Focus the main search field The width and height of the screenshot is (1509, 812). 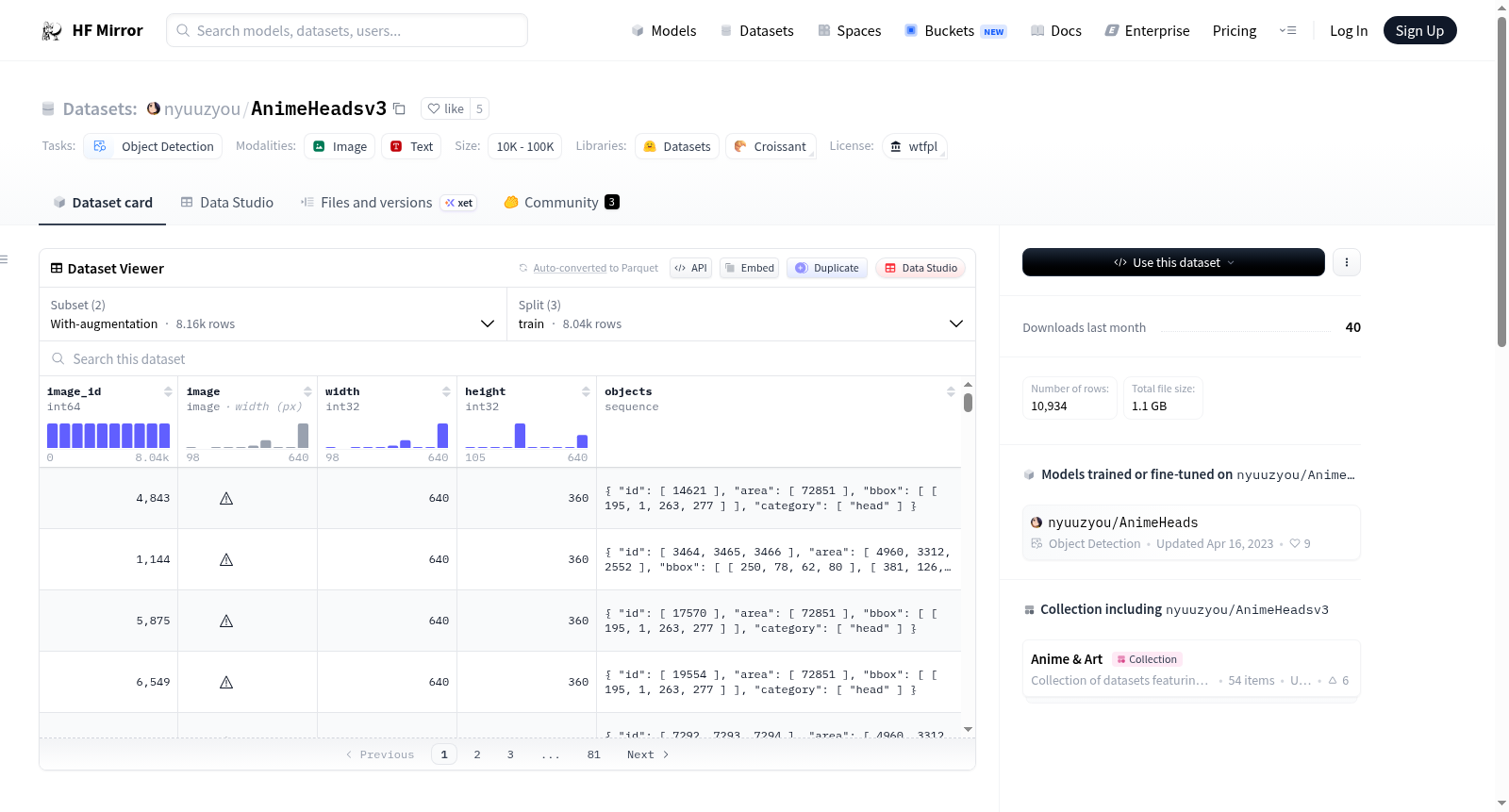point(347,30)
